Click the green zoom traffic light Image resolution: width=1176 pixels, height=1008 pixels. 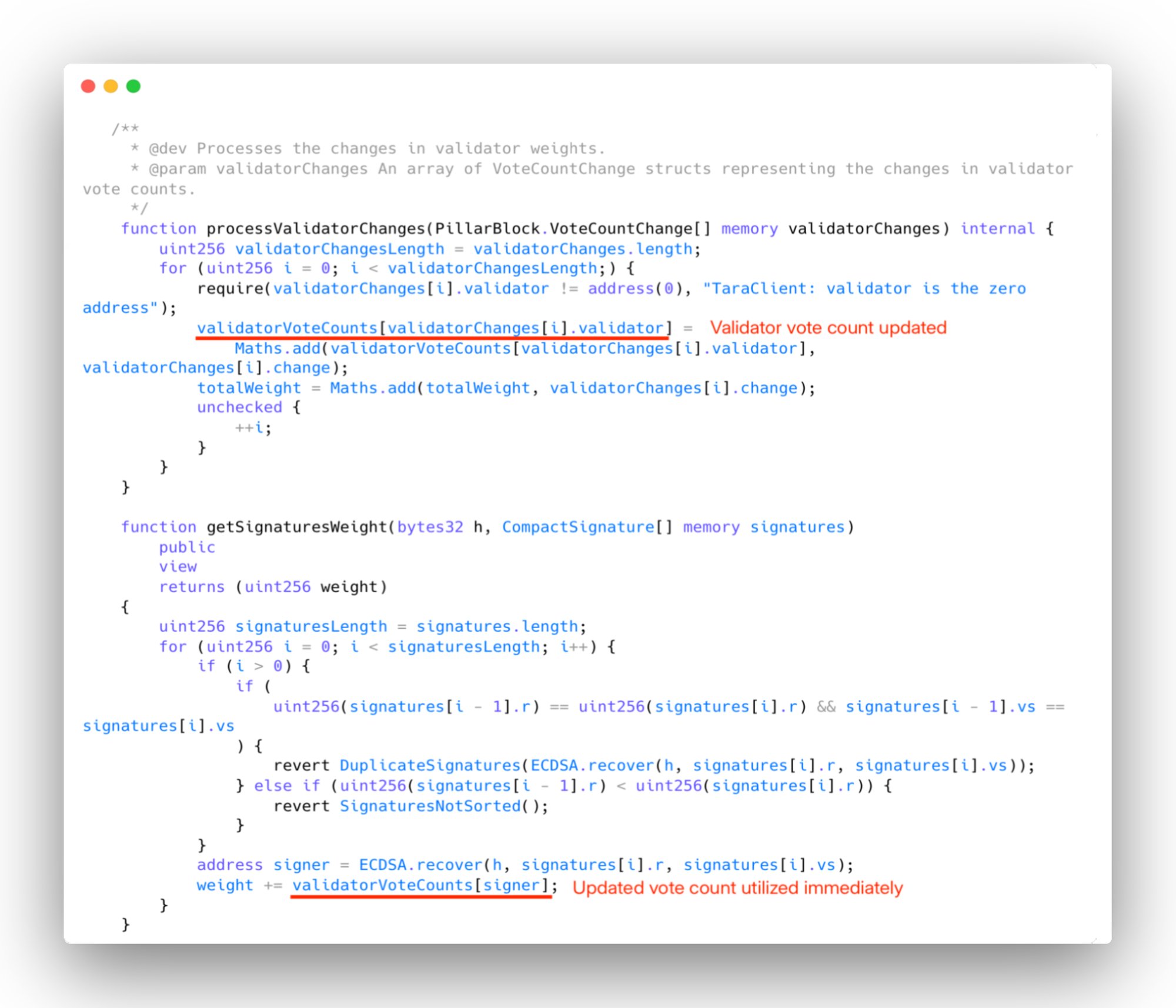pos(133,86)
